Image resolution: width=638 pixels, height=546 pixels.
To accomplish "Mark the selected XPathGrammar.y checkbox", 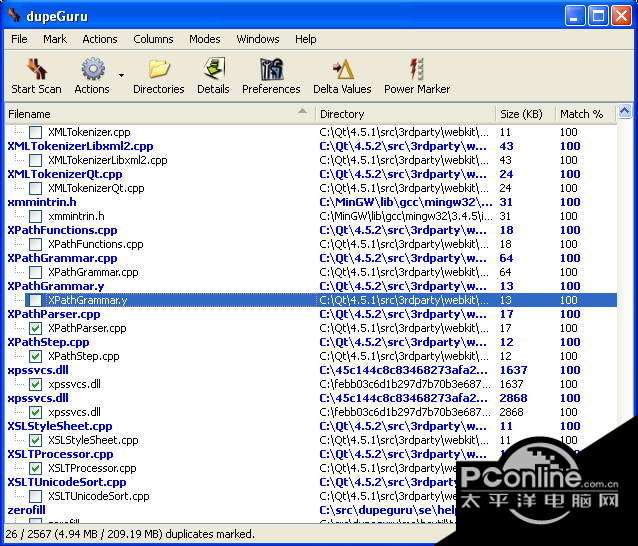I will pyautogui.click(x=36, y=300).
